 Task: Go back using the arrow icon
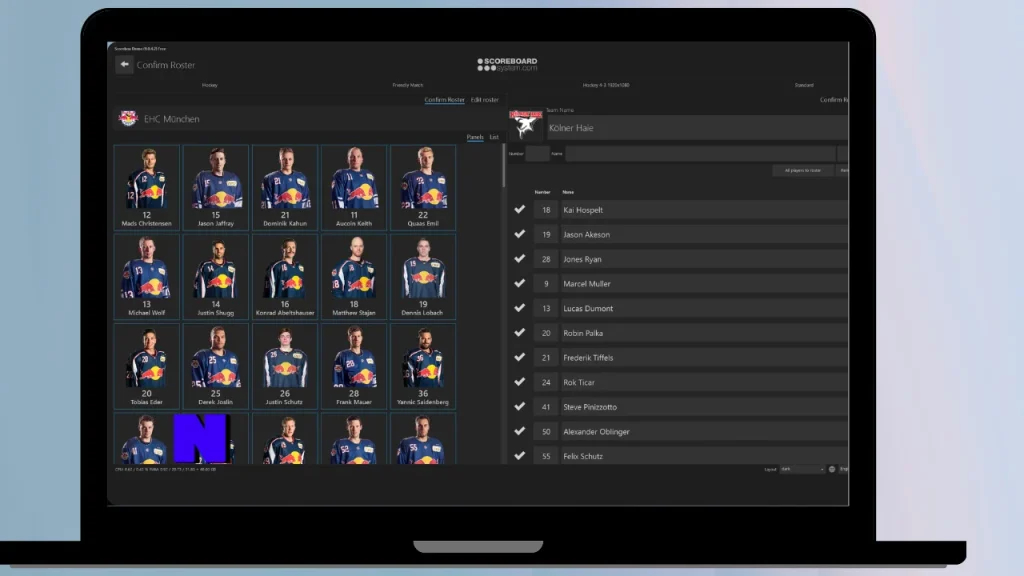tap(124, 65)
